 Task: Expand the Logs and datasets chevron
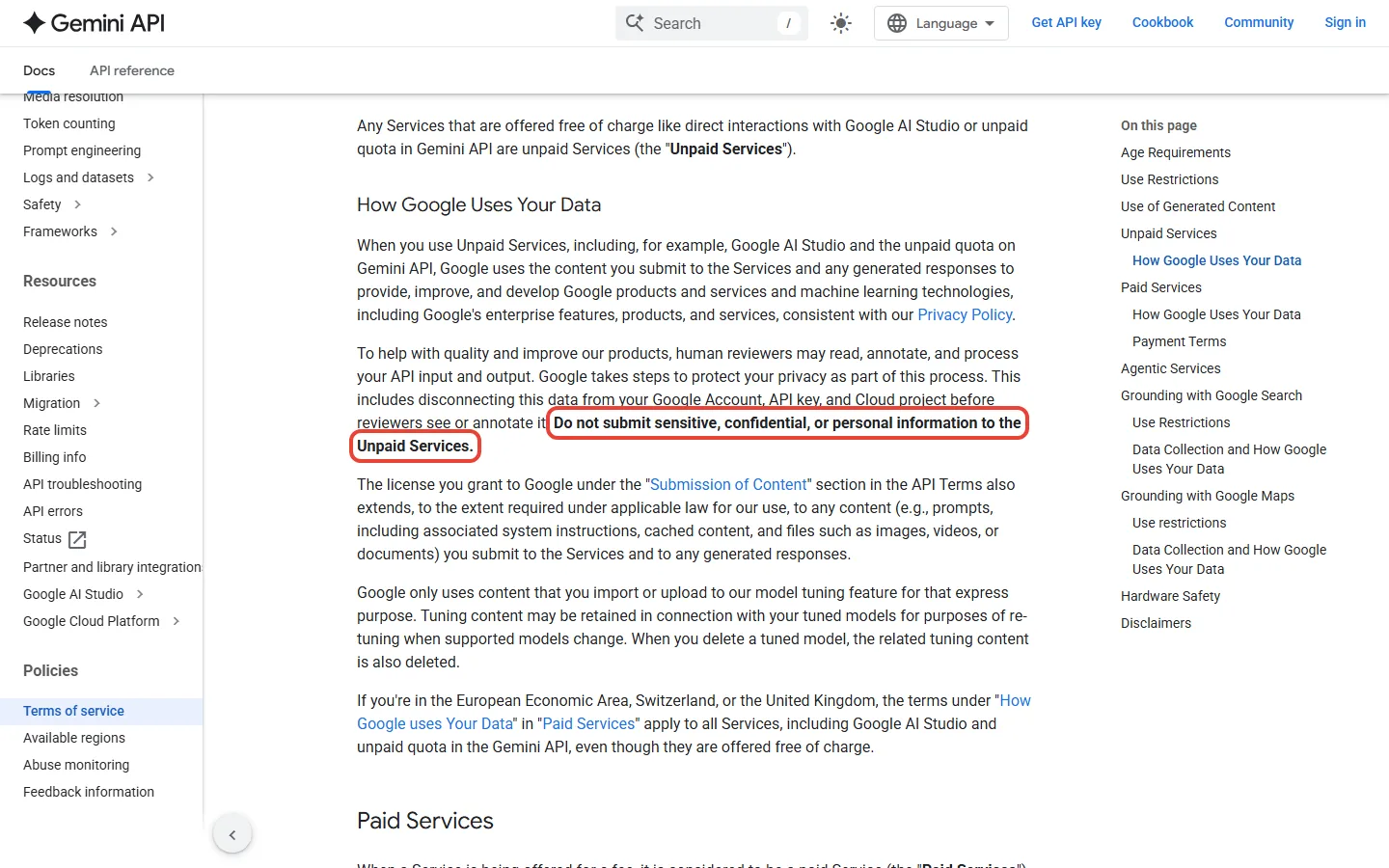click(150, 177)
